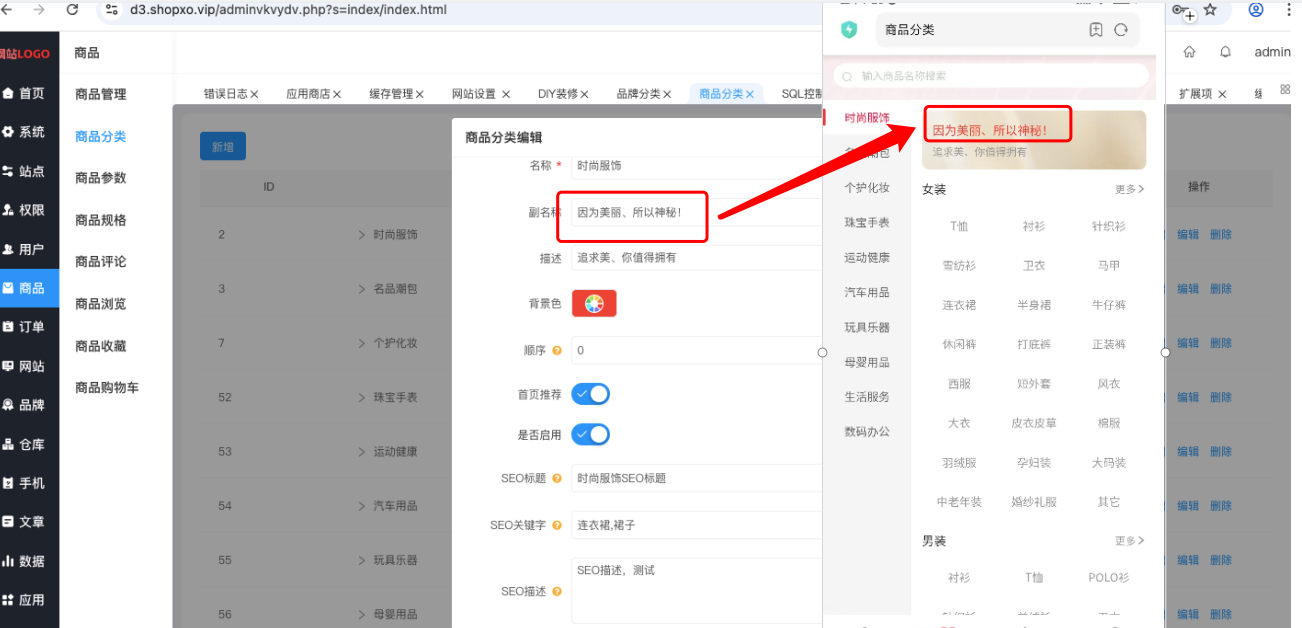This screenshot has height=628, width=1302.
Task: Click the SEO关键字 input field
Action: (697, 525)
